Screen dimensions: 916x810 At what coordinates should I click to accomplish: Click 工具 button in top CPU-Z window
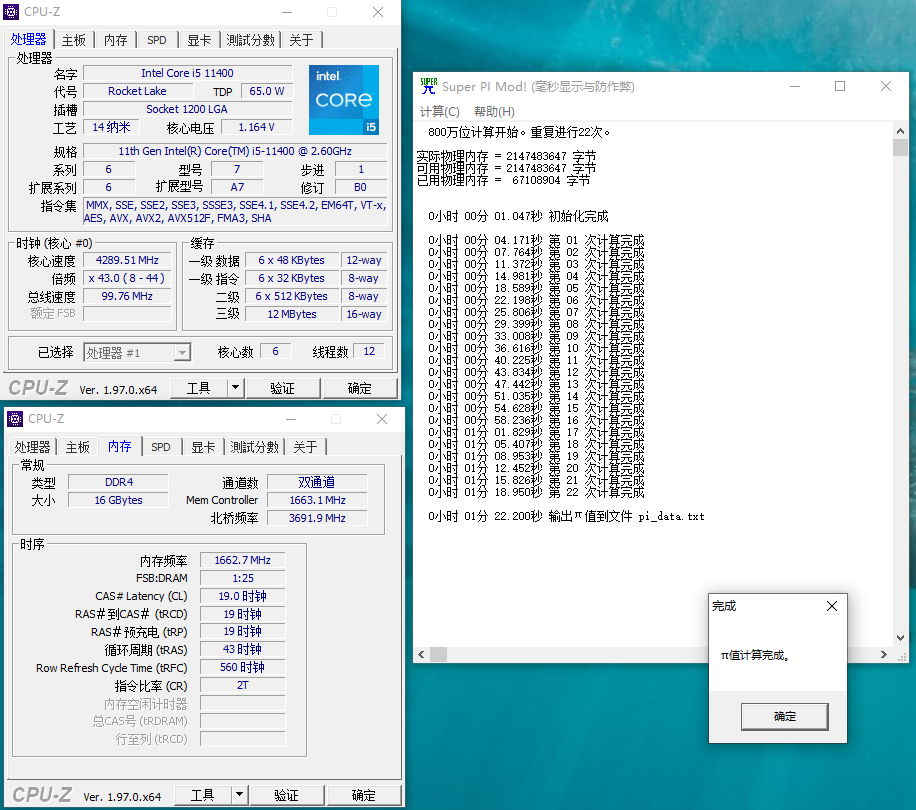coord(198,388)
